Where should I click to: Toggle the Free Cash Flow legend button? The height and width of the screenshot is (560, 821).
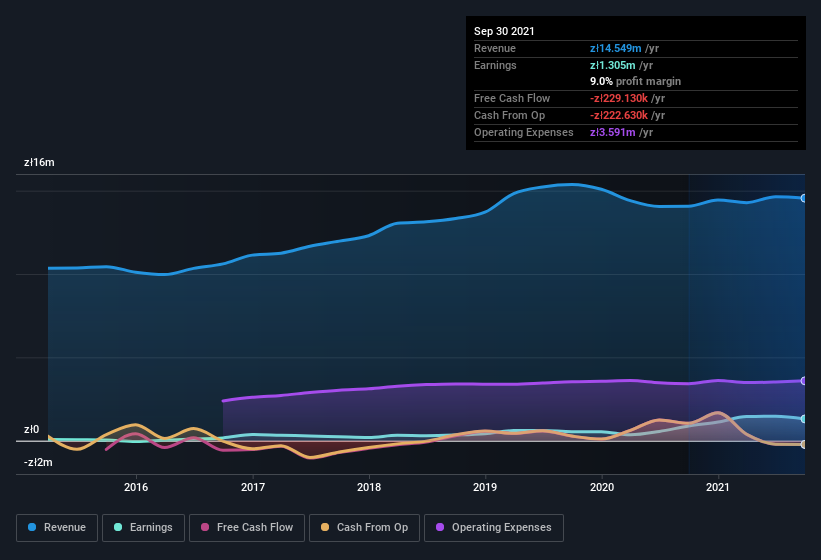point(247,528)
